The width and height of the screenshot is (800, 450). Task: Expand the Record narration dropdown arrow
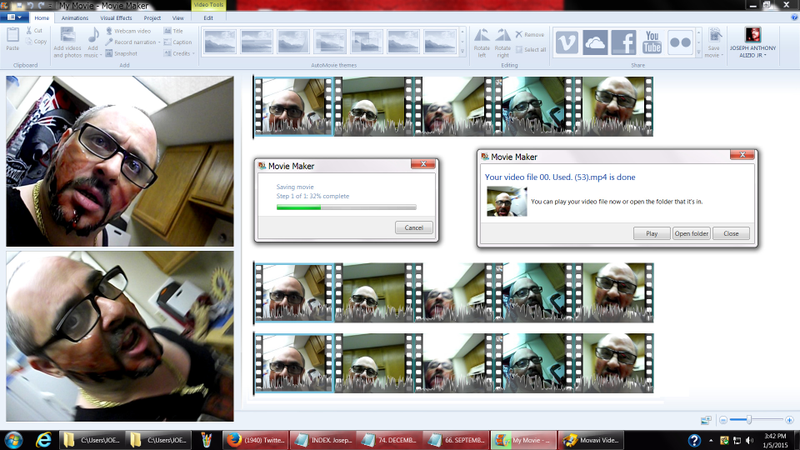tap(159, 42)
